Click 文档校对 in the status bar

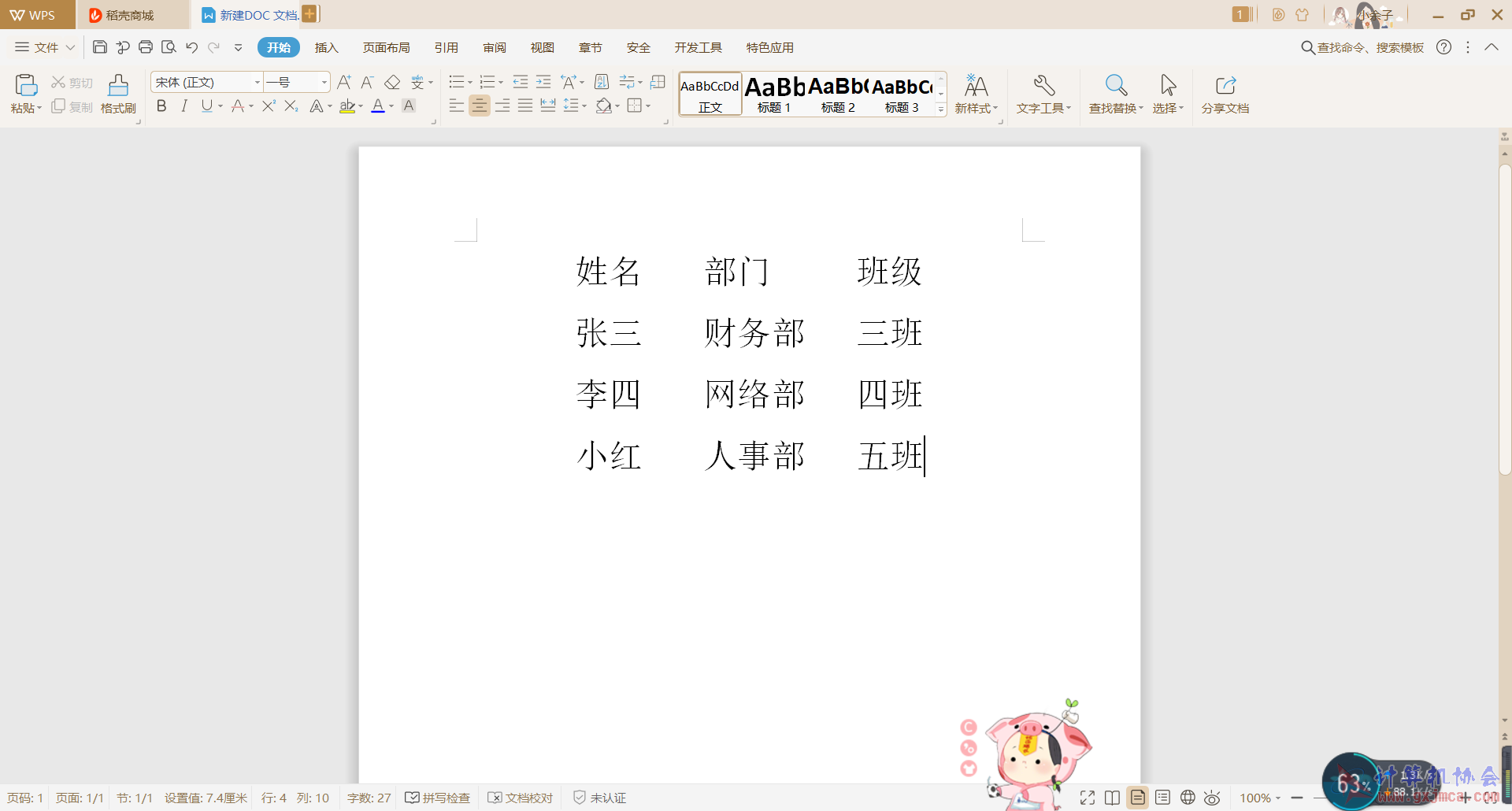pyautogui.click(x=521, y=798)
